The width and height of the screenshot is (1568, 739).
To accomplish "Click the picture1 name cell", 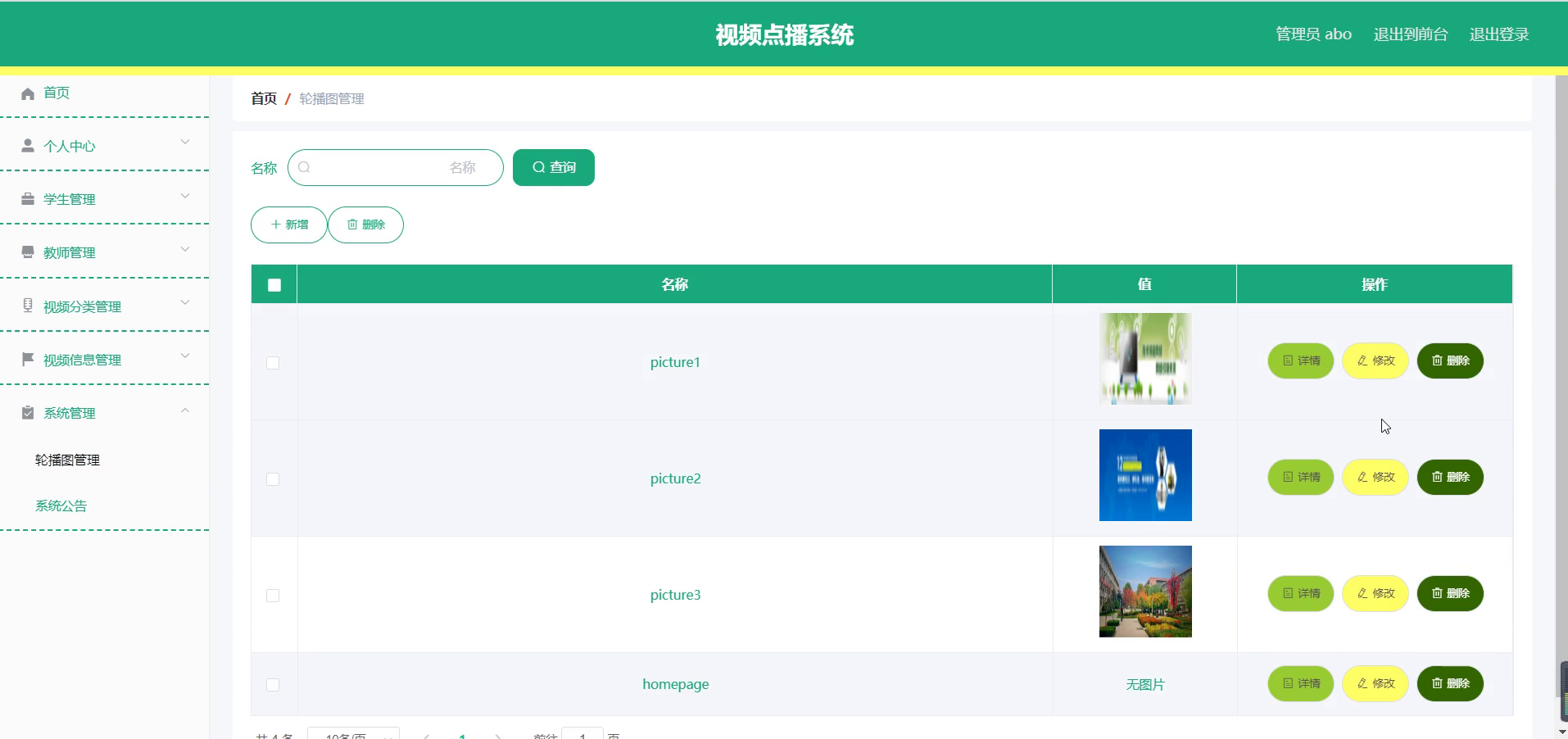I will (x=675, y=362).
